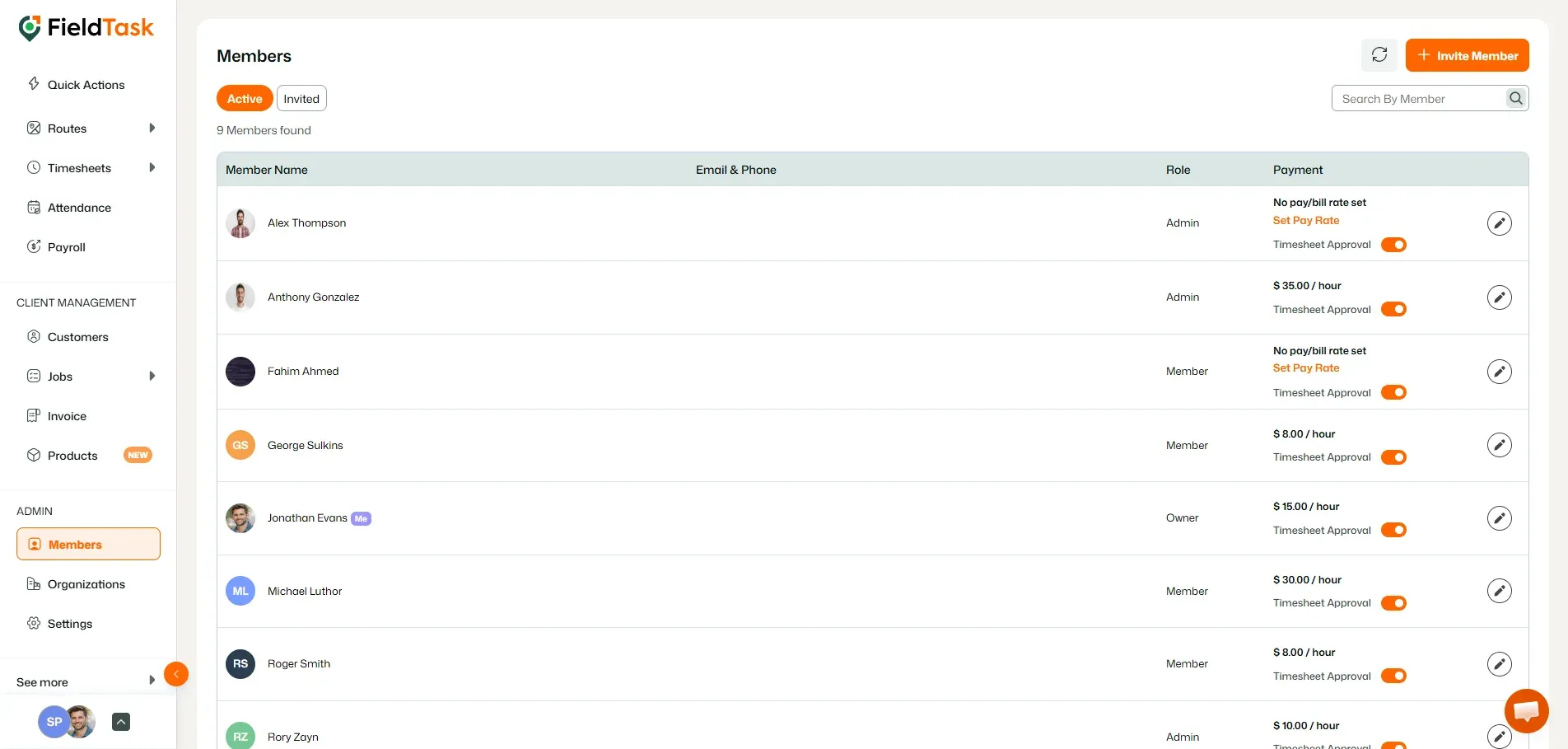Expand the Routes submenu arrow
Viewport: 1568px width, 749px height.
point(152,128)
